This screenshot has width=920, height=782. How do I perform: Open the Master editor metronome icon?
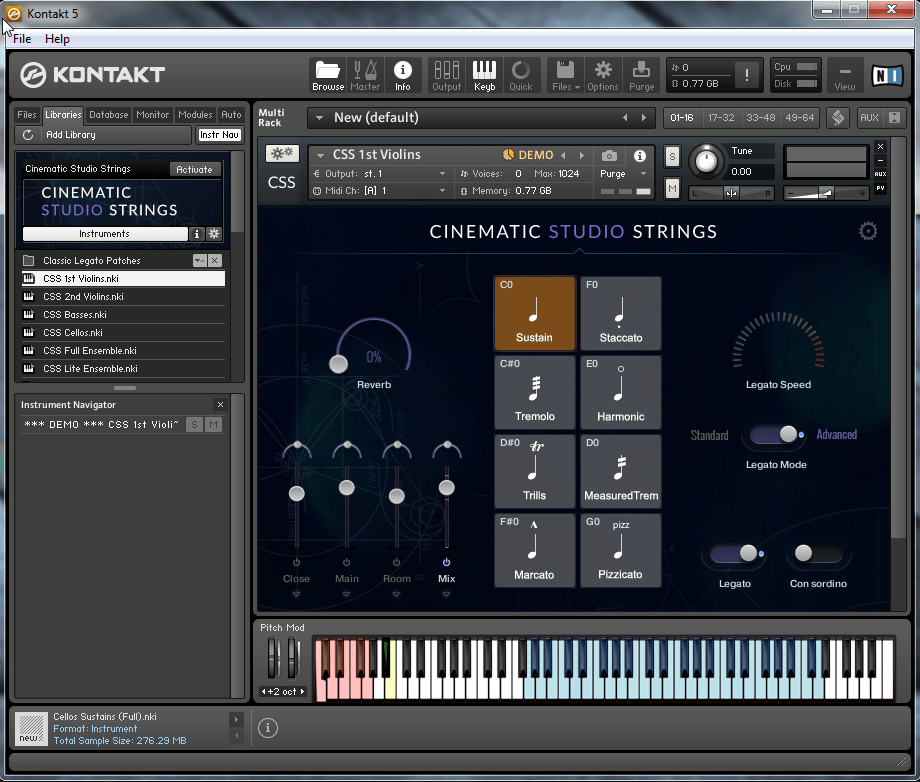point(365,75)
